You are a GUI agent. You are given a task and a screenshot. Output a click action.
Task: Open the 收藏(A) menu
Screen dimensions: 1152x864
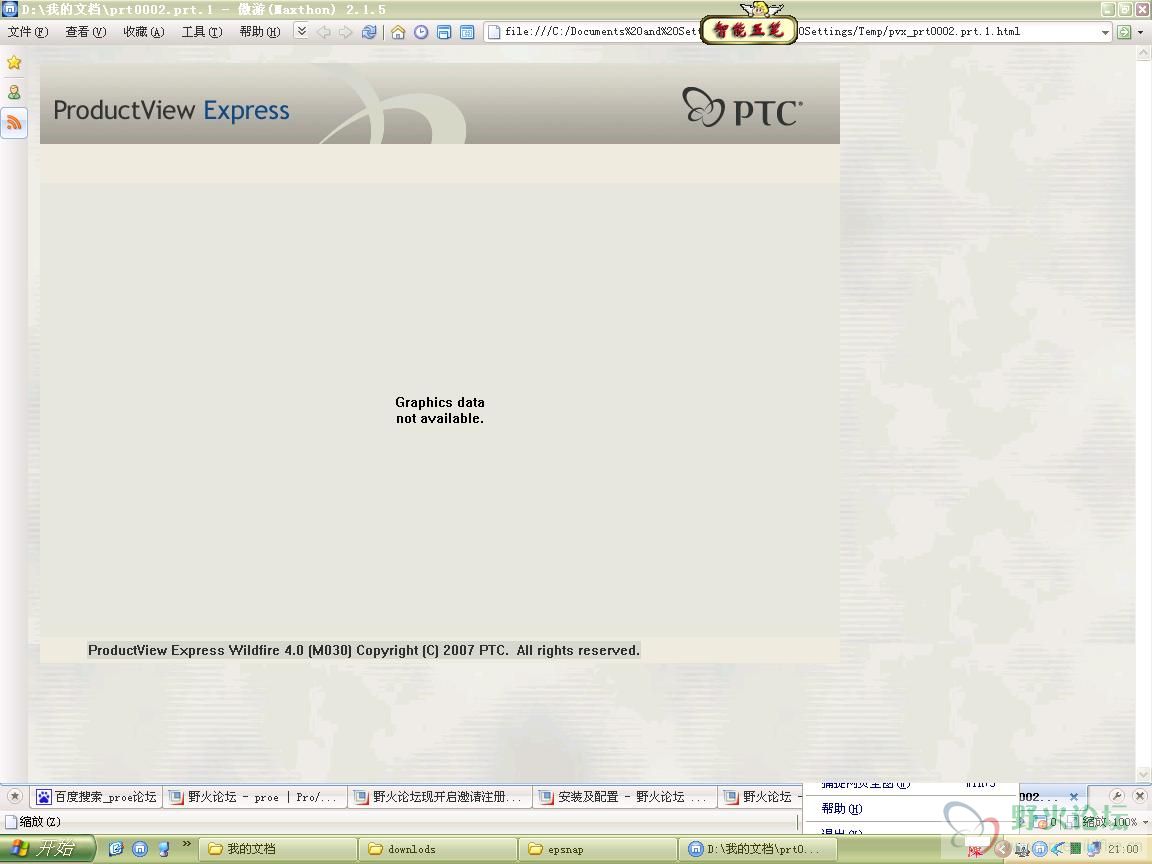[x=143, y=32]
